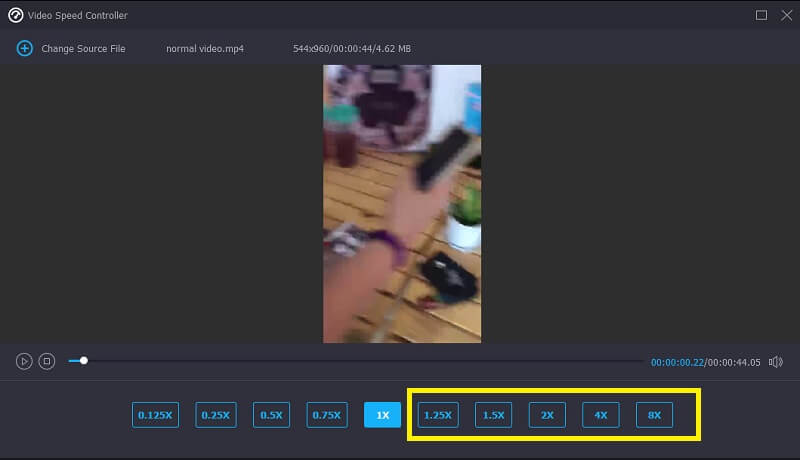Viewport: 800px width, 460px height.
Task: Reset speed to 1X
Action: [x=383, y=415]
